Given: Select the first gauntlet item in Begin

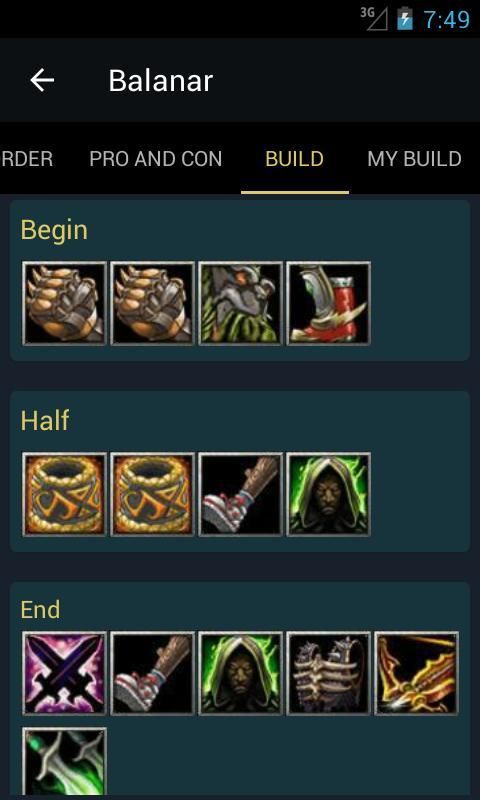Looking at the screenshot, I should click(x=64, y=304).
